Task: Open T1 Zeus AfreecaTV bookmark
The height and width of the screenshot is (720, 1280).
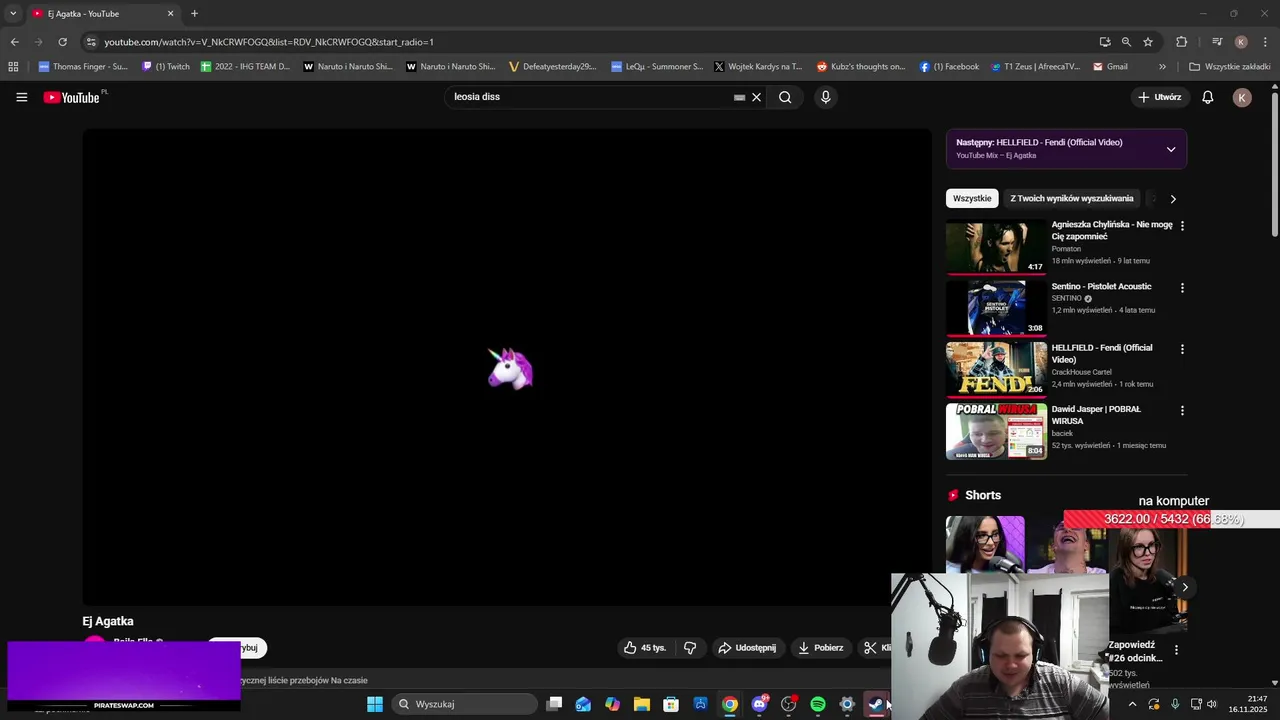Action: (x=1035, y=67)
